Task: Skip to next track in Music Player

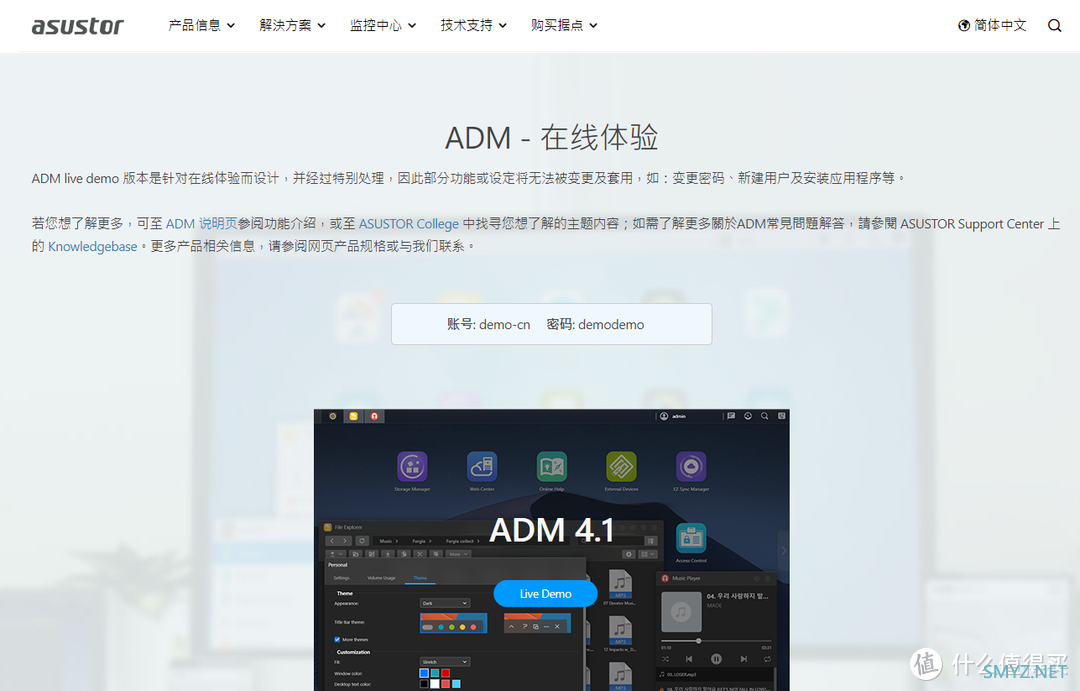Action: click(x=743, y=659)
